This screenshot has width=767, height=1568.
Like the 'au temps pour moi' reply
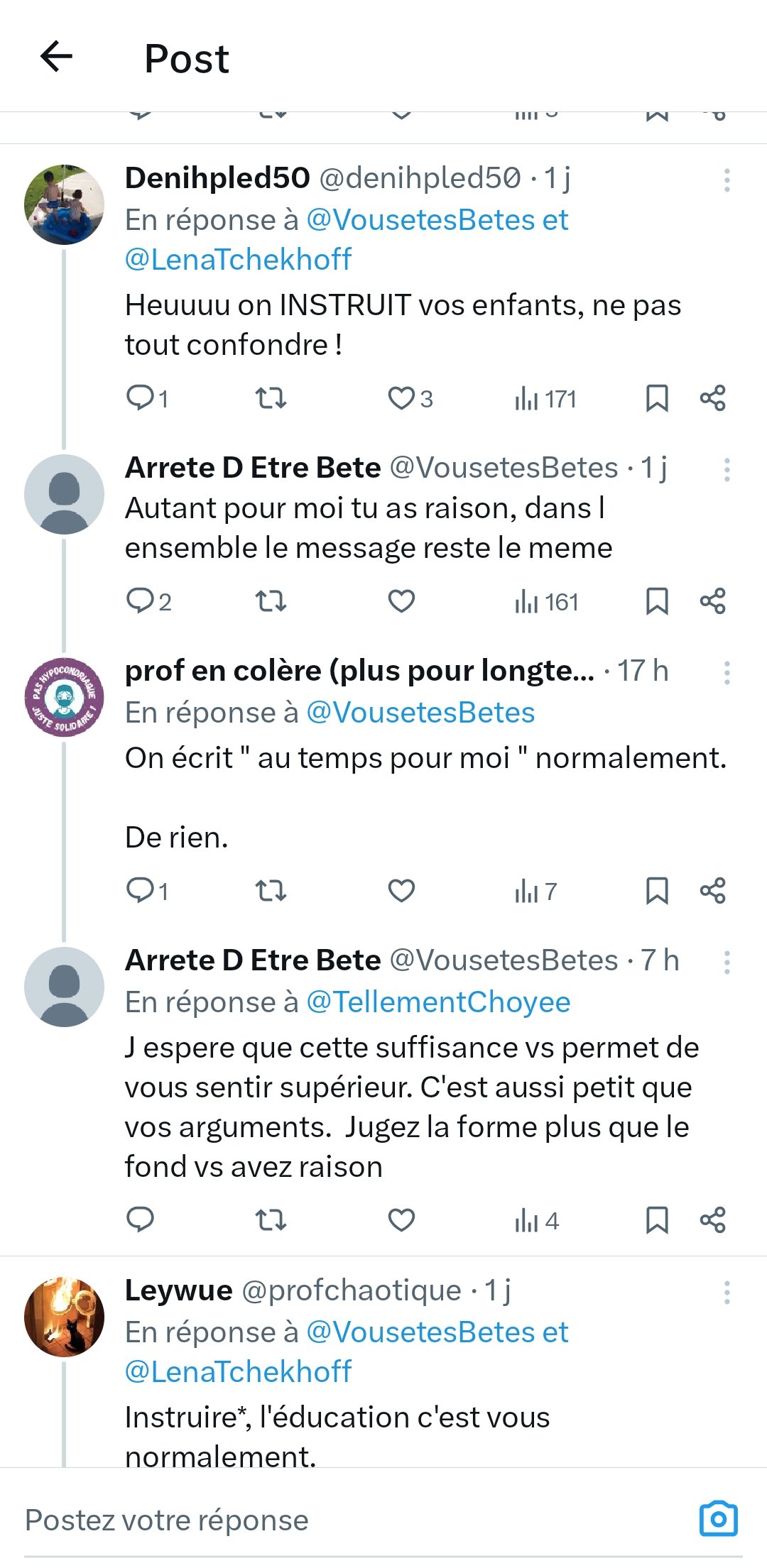pyautogui.click(x=401, y=891)
